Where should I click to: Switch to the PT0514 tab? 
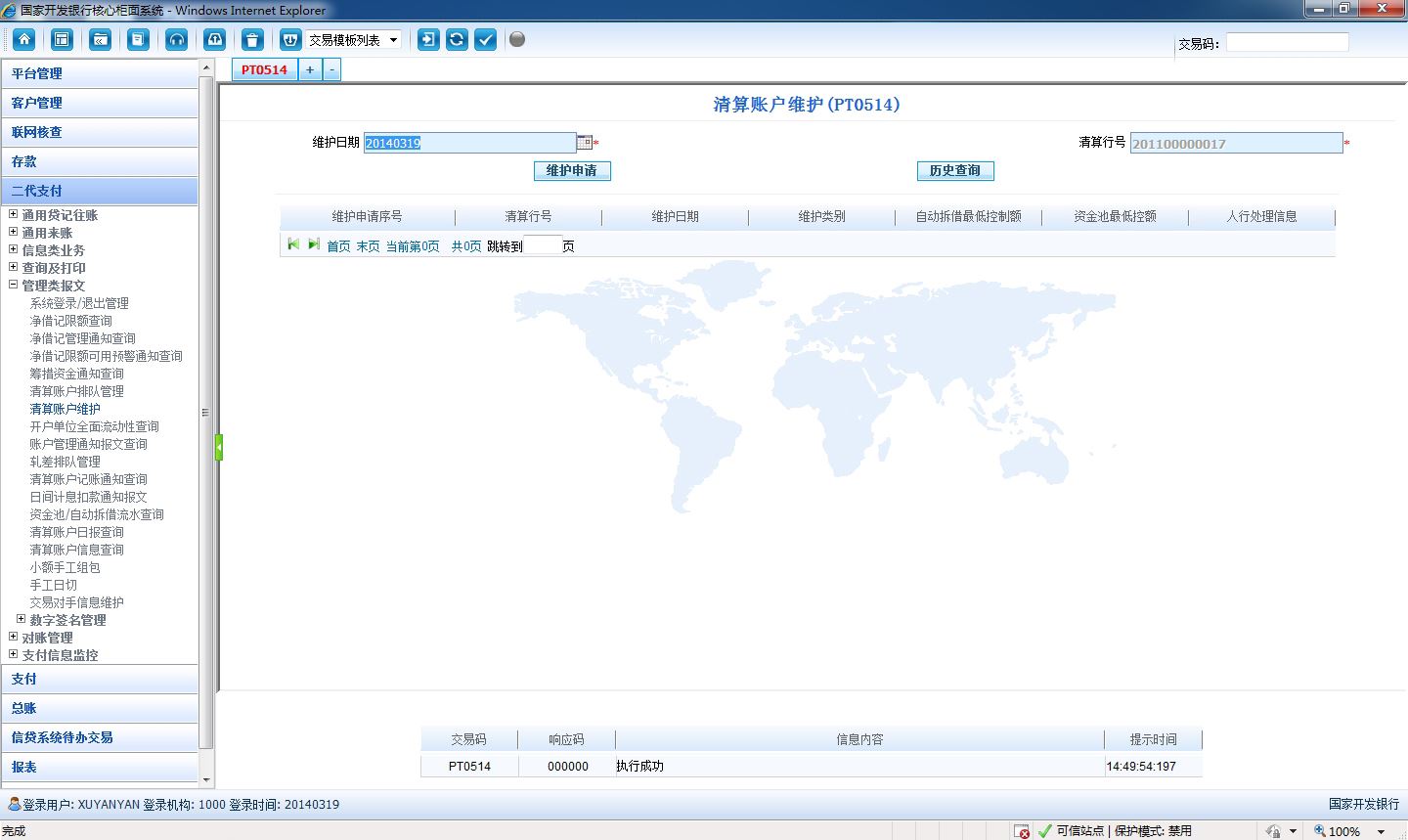tap(264, 69)
